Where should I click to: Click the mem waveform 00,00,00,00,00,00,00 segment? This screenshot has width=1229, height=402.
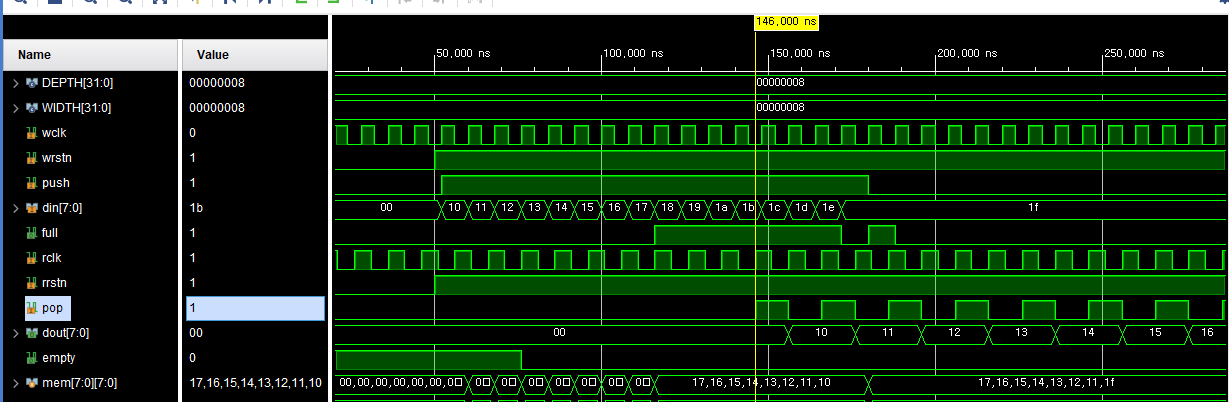click(400, 383)
